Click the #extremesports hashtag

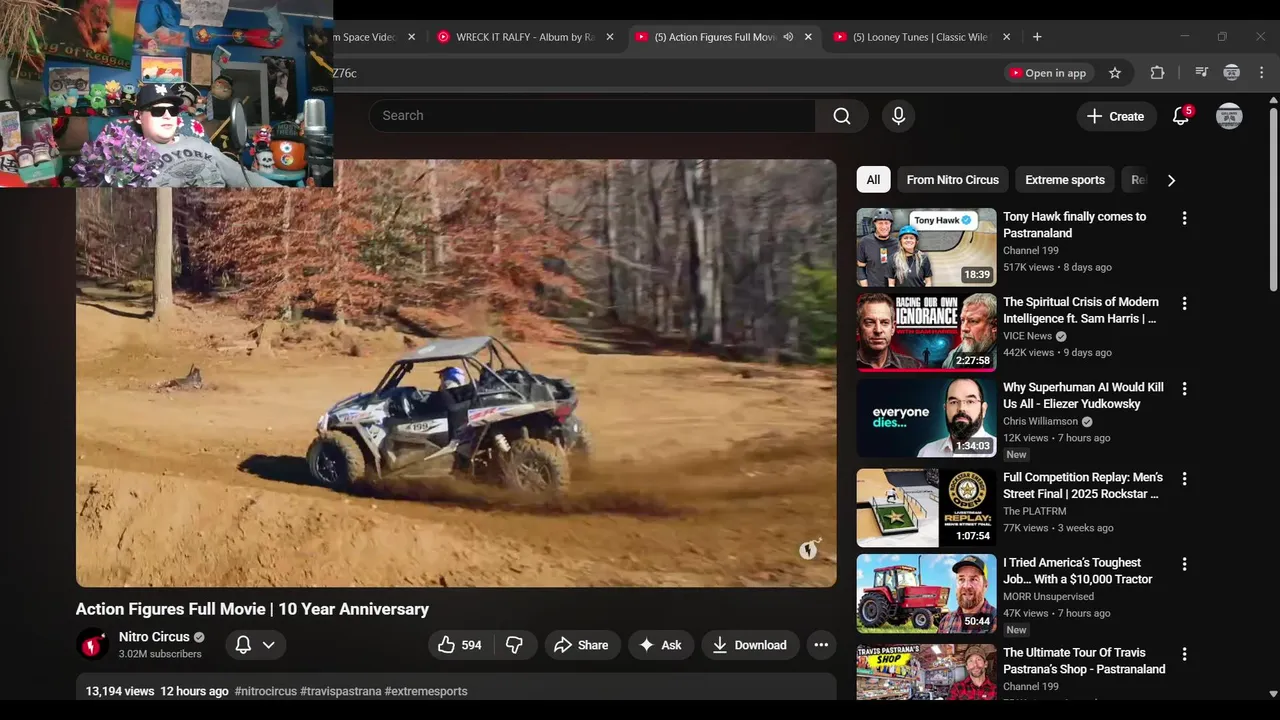[426, 691]
